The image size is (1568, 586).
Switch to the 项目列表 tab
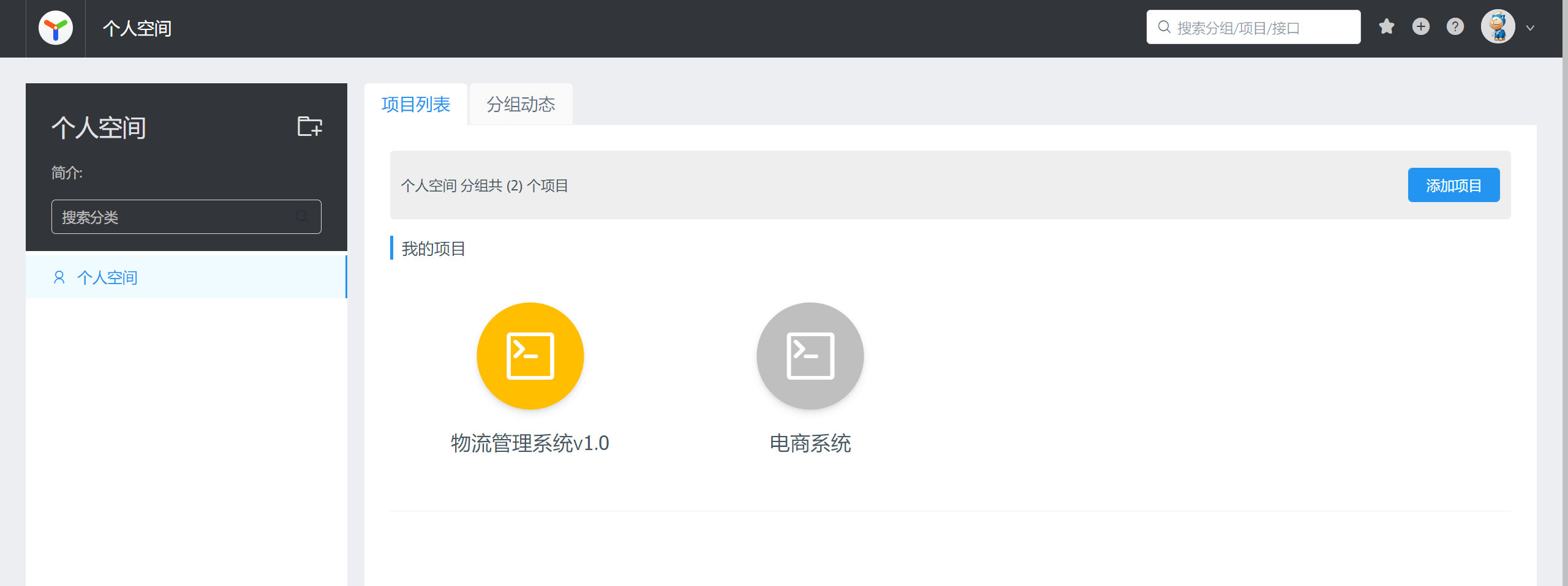coord(415,104)
